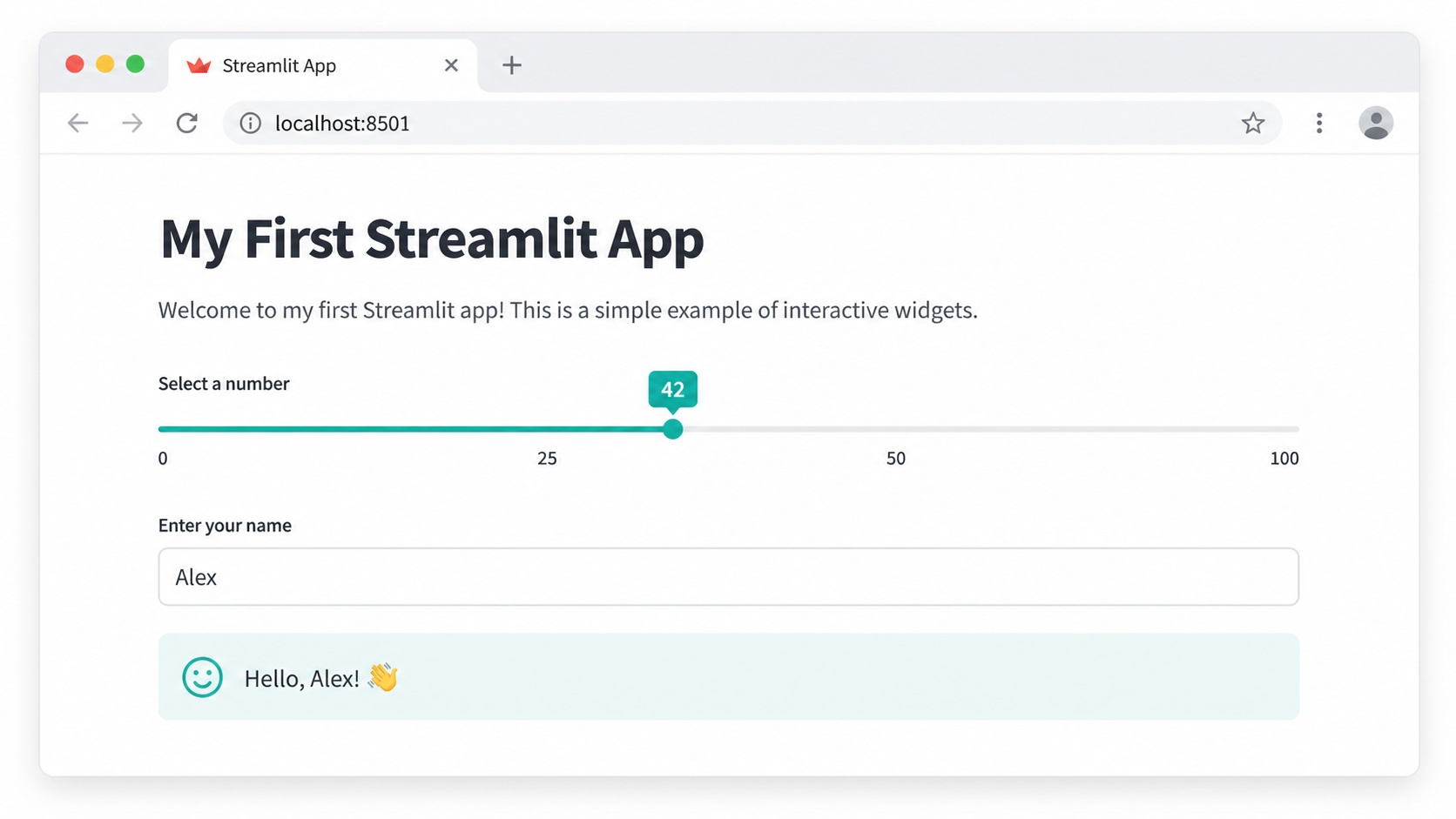
Task: Click the red crown favicon on the tab
Action: pyautogui.click(x=199, y=65)
